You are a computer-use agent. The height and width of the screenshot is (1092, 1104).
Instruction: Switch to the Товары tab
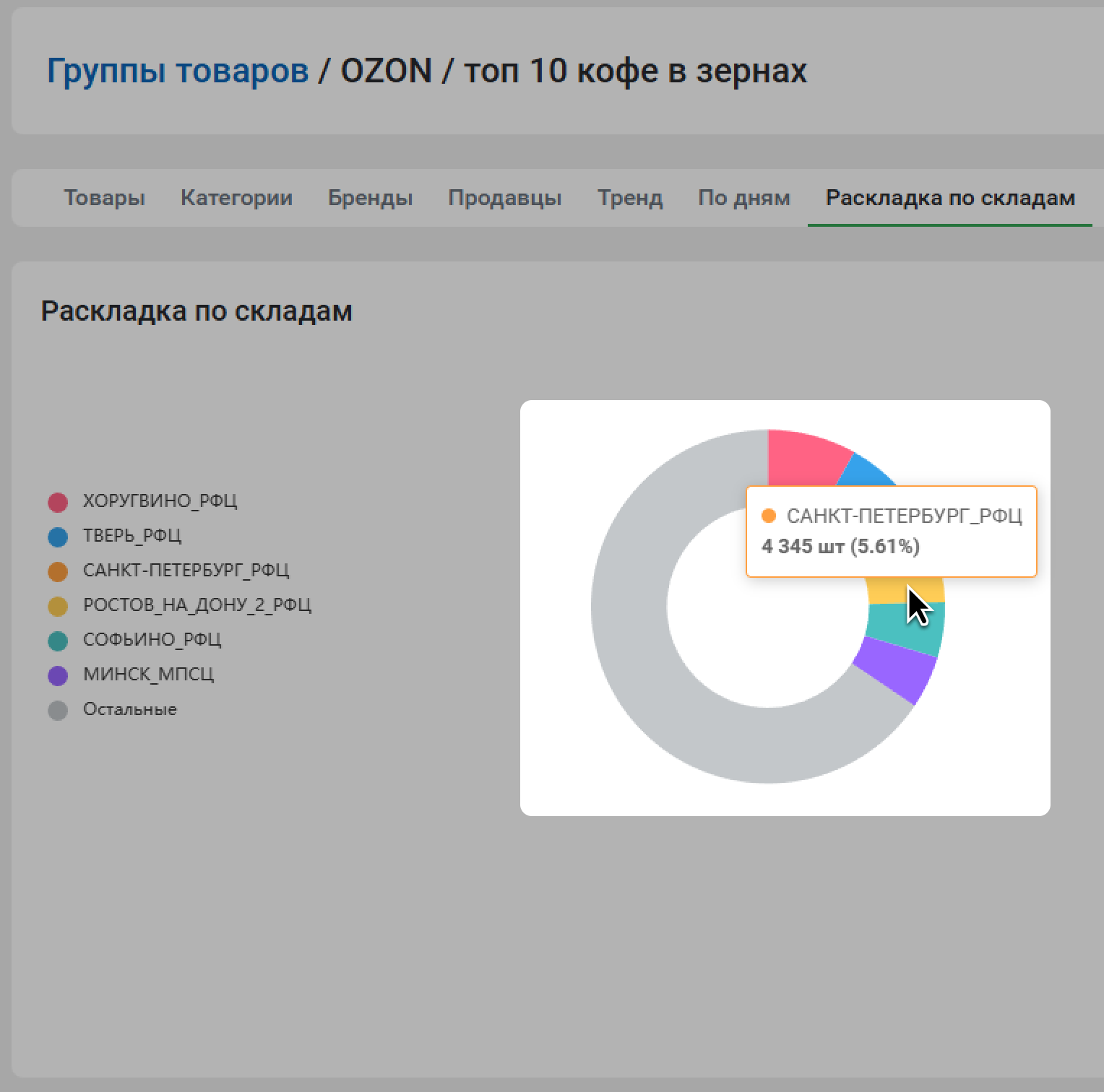click(104, 198)
